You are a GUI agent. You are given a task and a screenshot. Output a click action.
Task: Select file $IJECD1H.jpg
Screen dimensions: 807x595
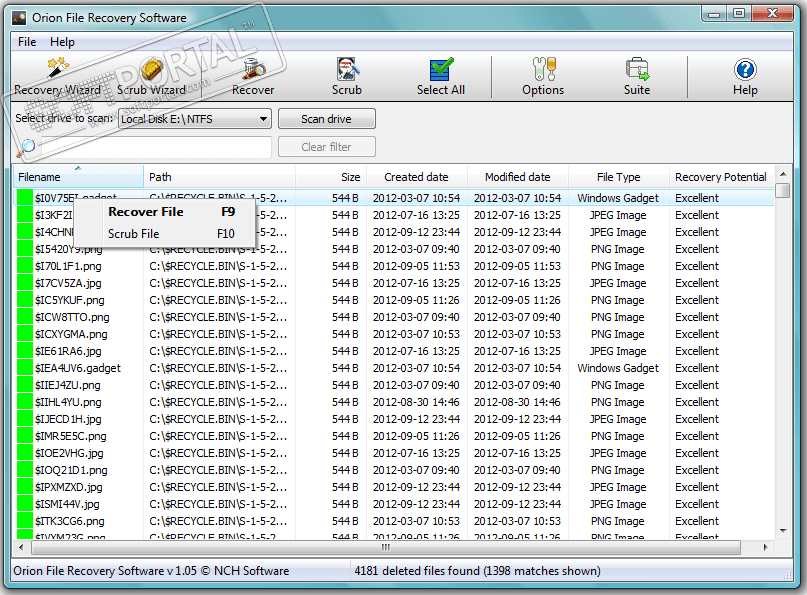[68, 419]
